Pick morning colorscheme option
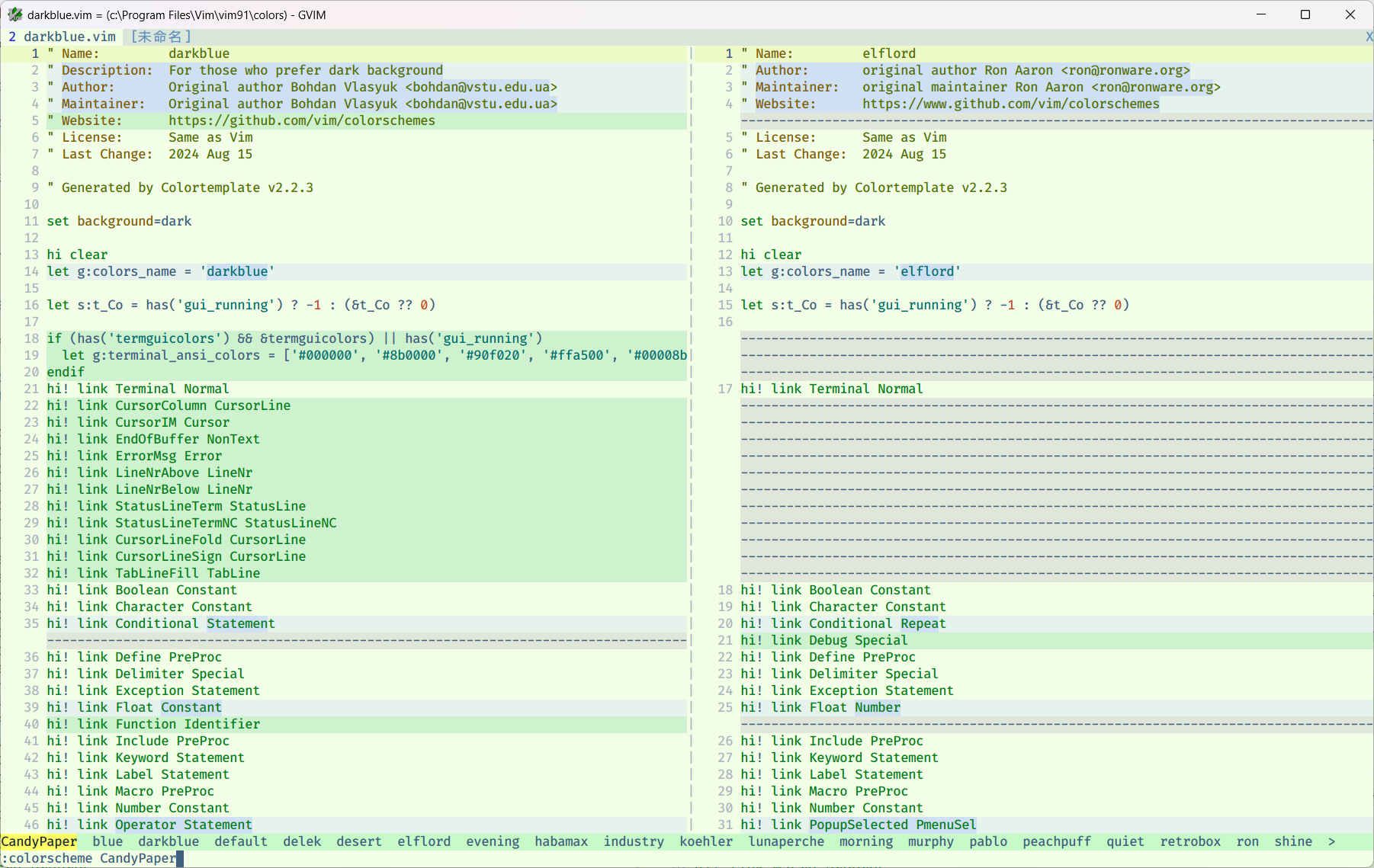1374x868 pixels. (866, 841)
